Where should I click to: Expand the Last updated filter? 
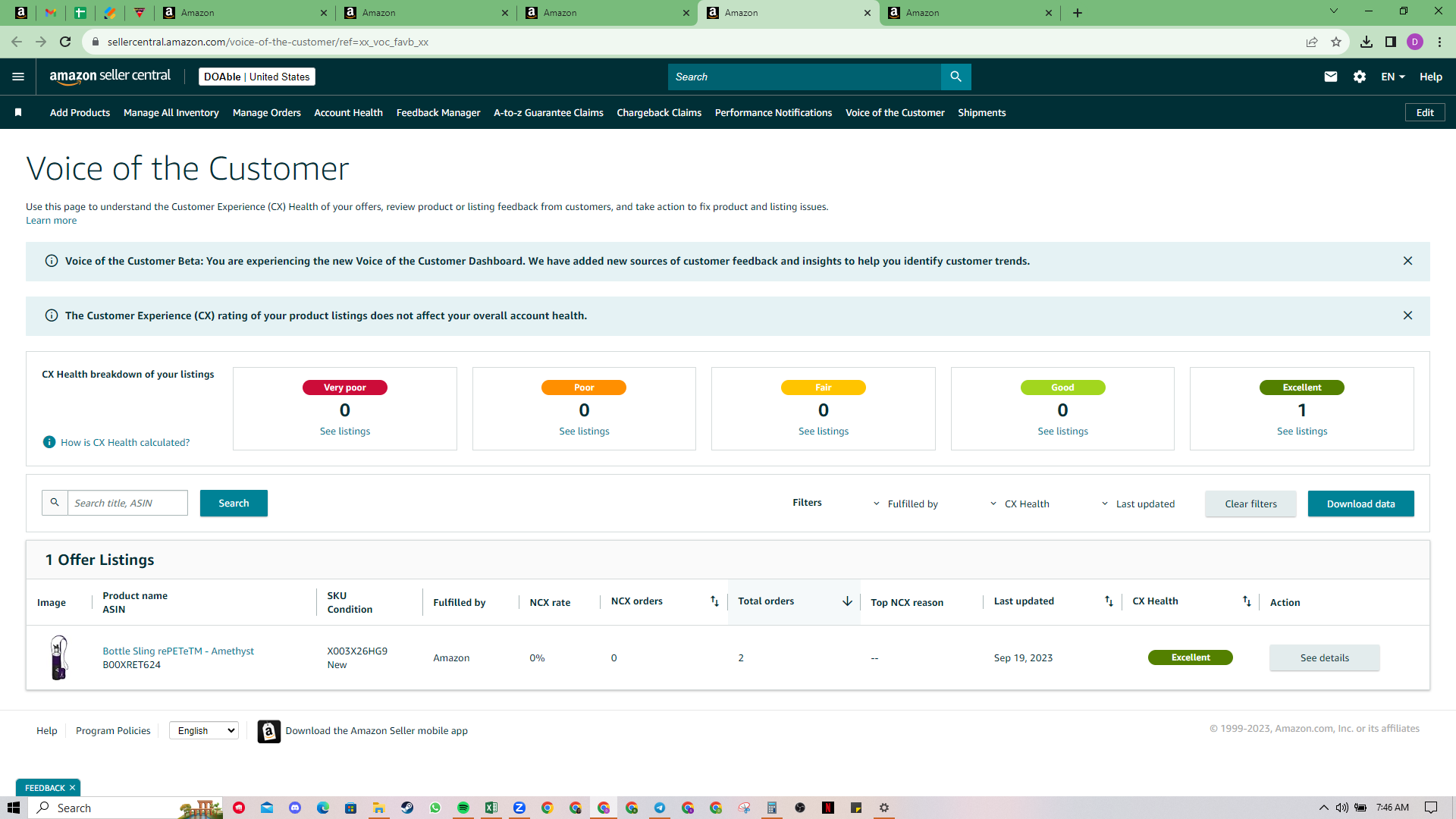[x=1138, y=504]
